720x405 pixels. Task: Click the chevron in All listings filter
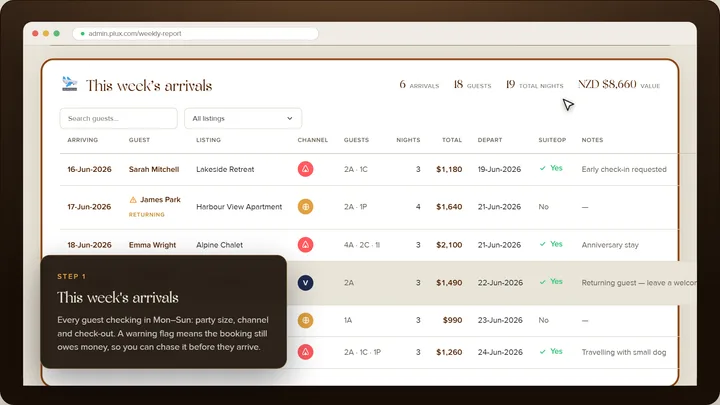[290, 118]
